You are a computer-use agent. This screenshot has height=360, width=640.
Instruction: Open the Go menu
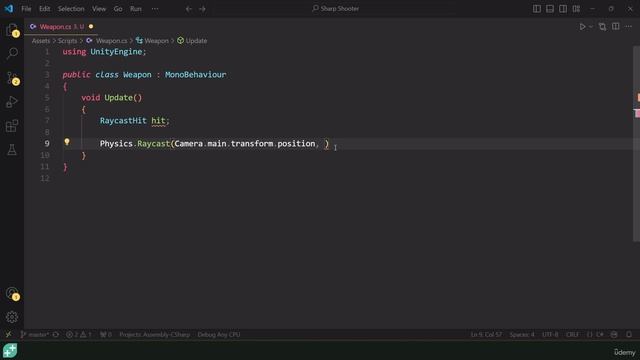click(x=118, y=9)
